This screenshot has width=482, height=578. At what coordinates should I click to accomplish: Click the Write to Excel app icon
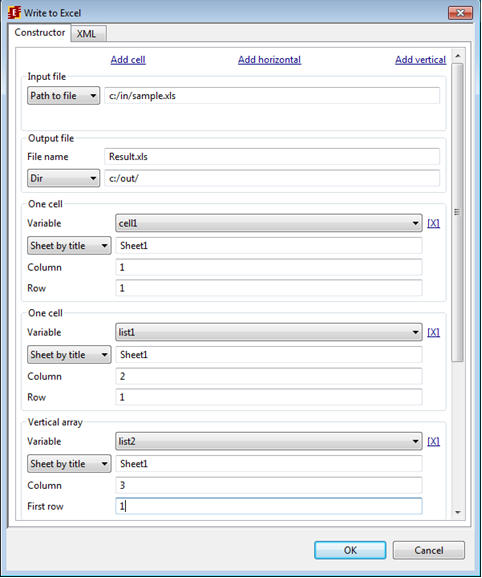pos(14,13)
